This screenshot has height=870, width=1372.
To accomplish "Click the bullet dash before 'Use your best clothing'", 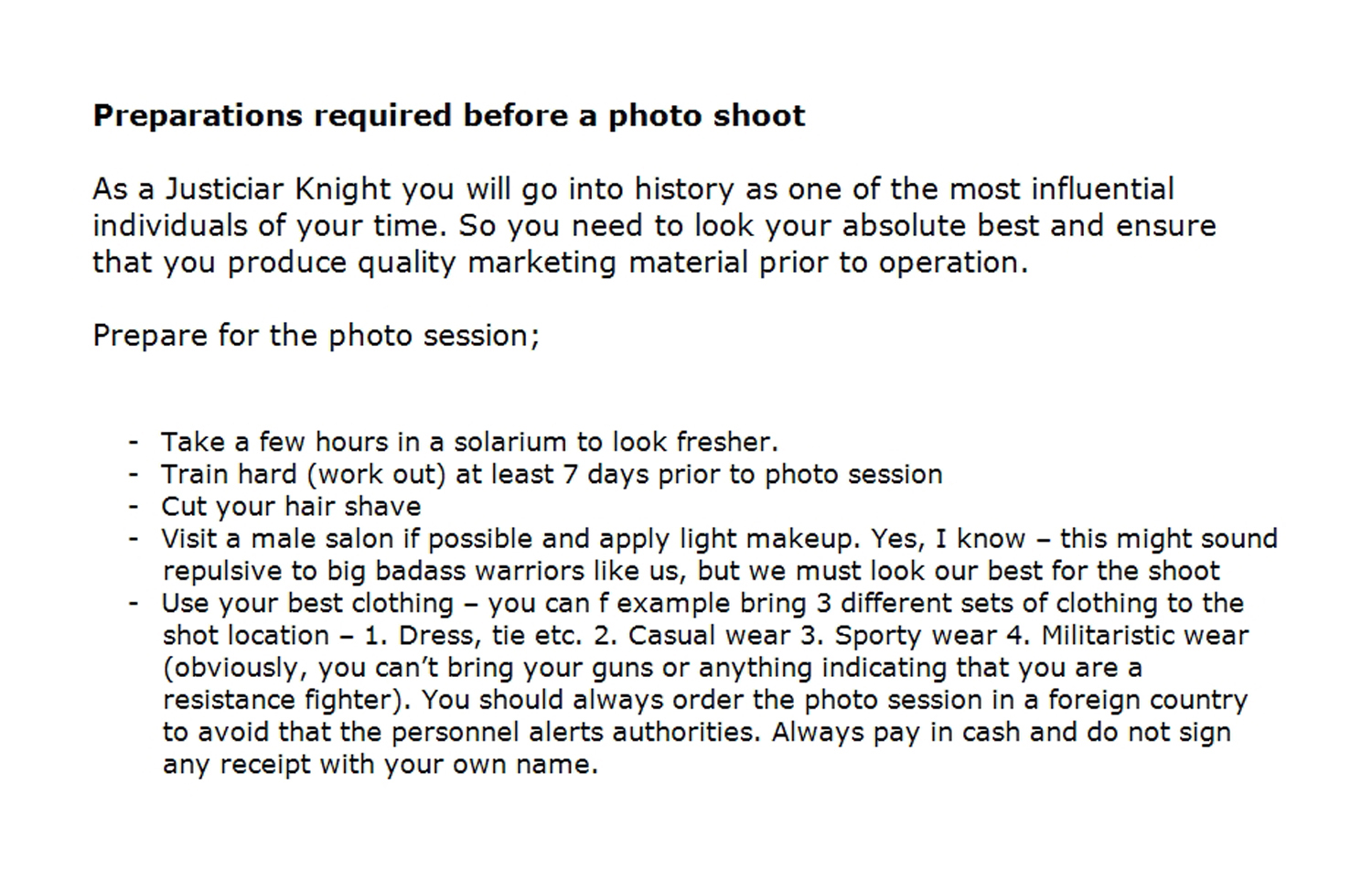I will tap(134, 603).
